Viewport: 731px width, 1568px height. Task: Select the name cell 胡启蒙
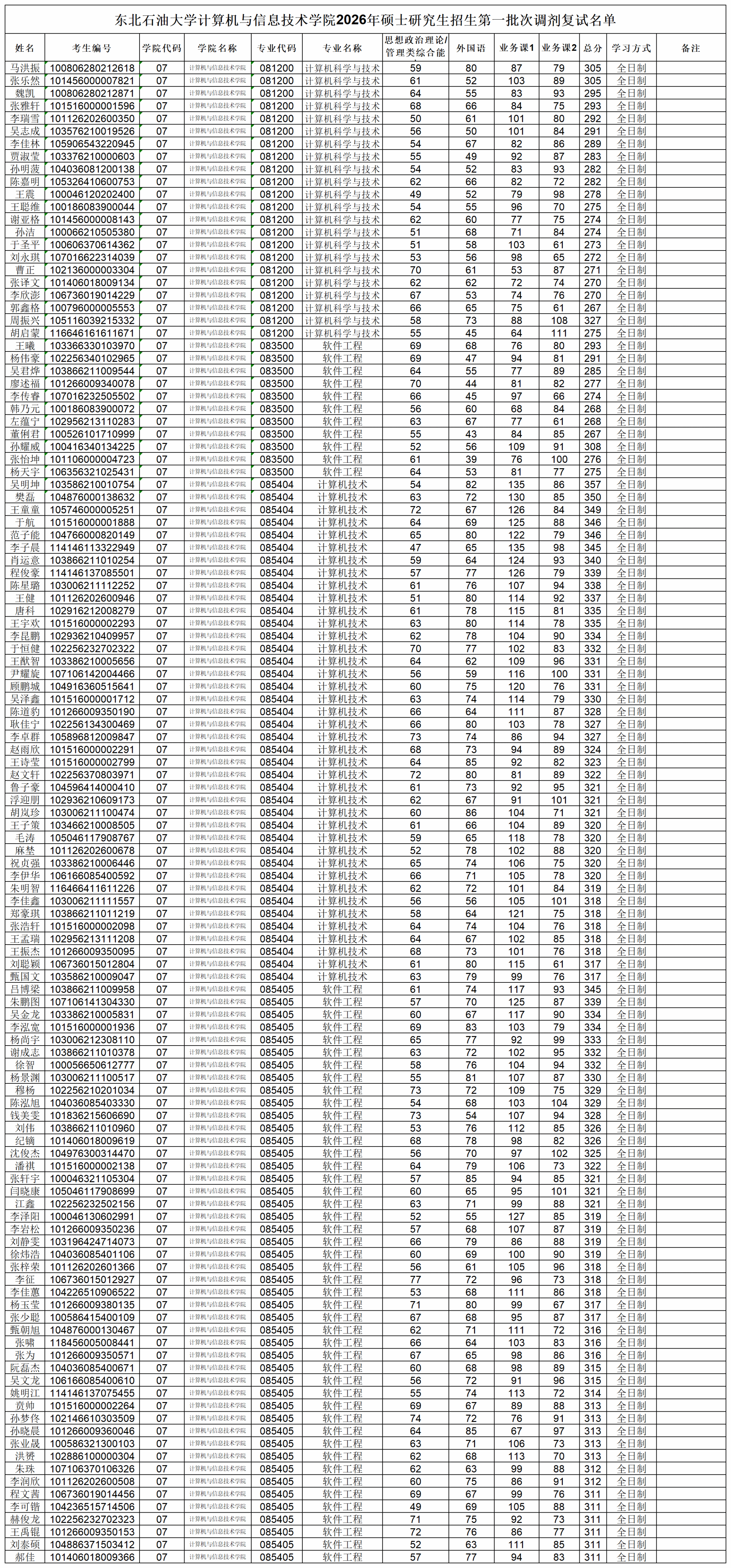coord(25,333)
